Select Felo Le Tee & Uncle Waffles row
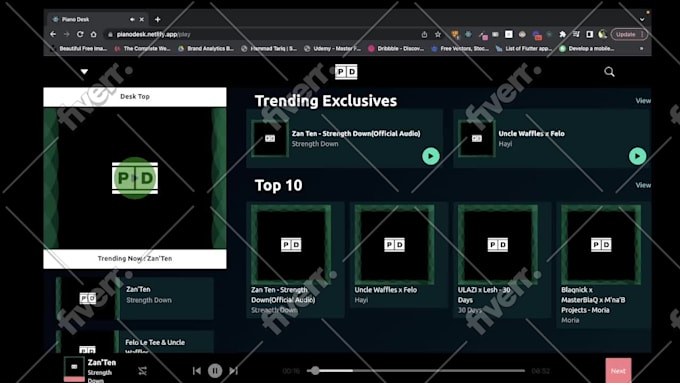 [135, 342]
